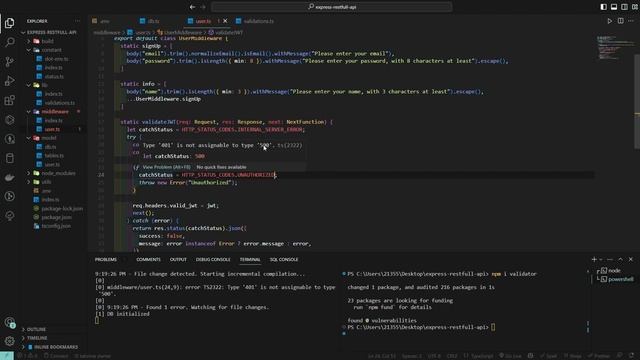Expand the utils folder
Screen dimensions: 640x360
point(47,182)
